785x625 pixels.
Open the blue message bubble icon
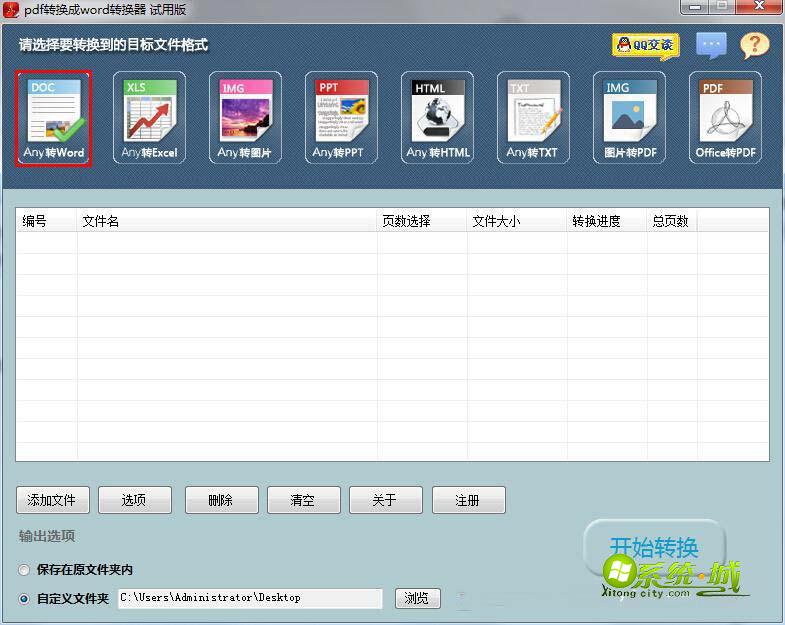tap(711, 45)
